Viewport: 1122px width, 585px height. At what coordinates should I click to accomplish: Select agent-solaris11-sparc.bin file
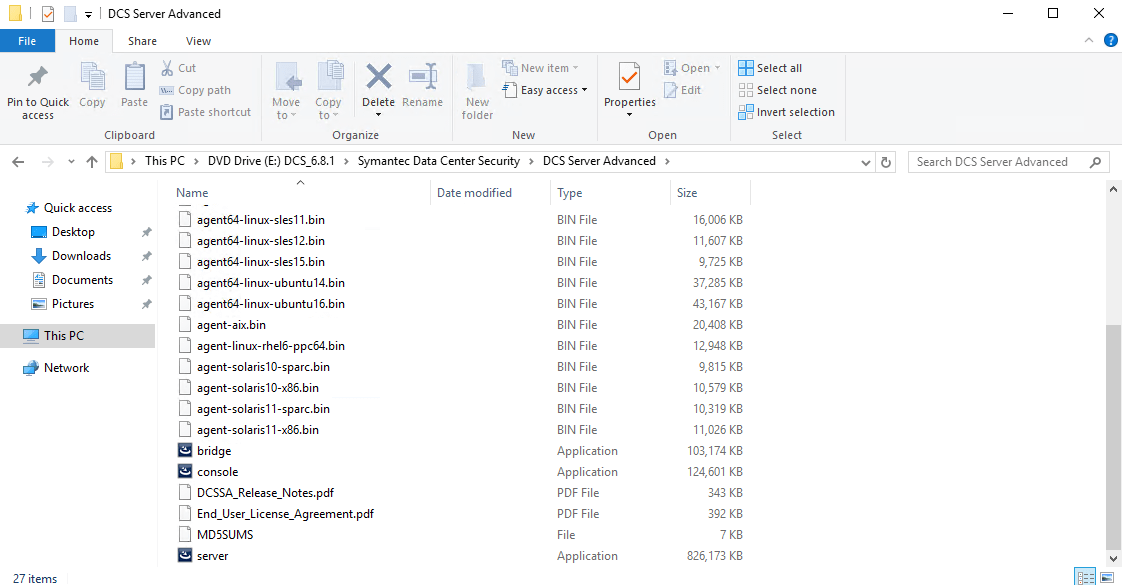[263, 409]
